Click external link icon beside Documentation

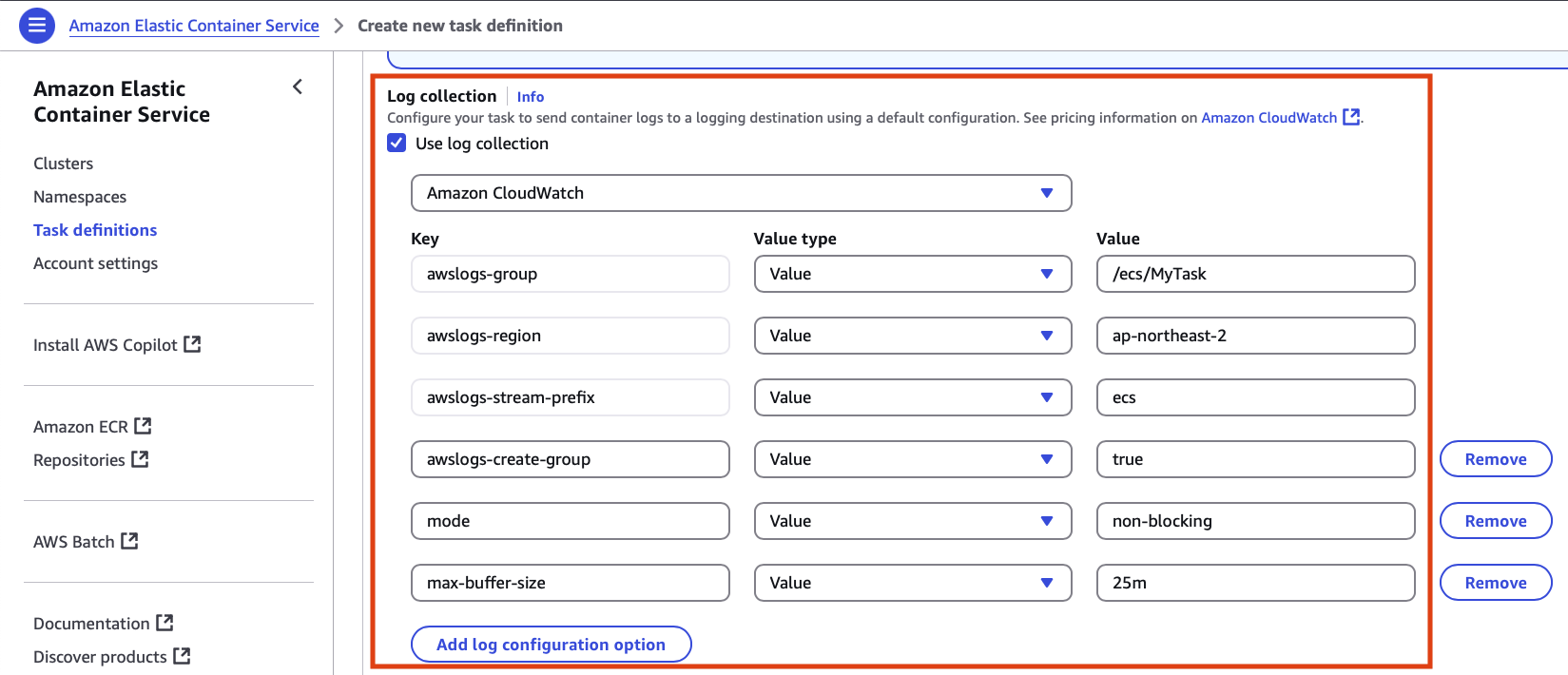(x=165, y=623)
